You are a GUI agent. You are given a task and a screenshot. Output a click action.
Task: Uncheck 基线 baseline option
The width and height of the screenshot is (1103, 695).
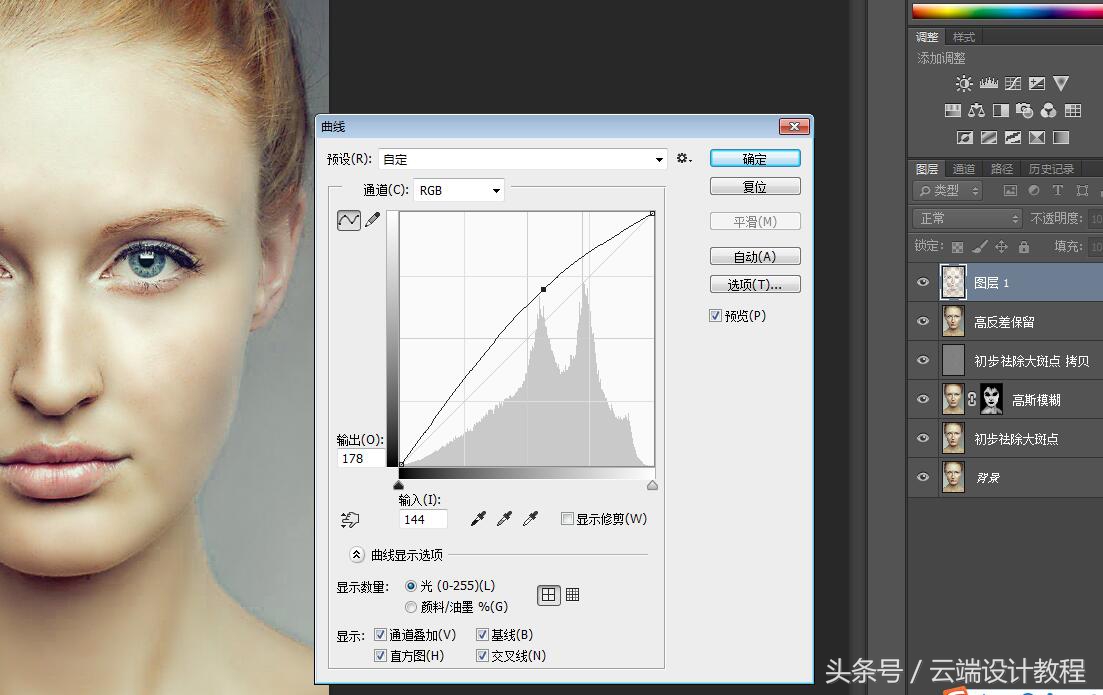[x=482, y=635]
